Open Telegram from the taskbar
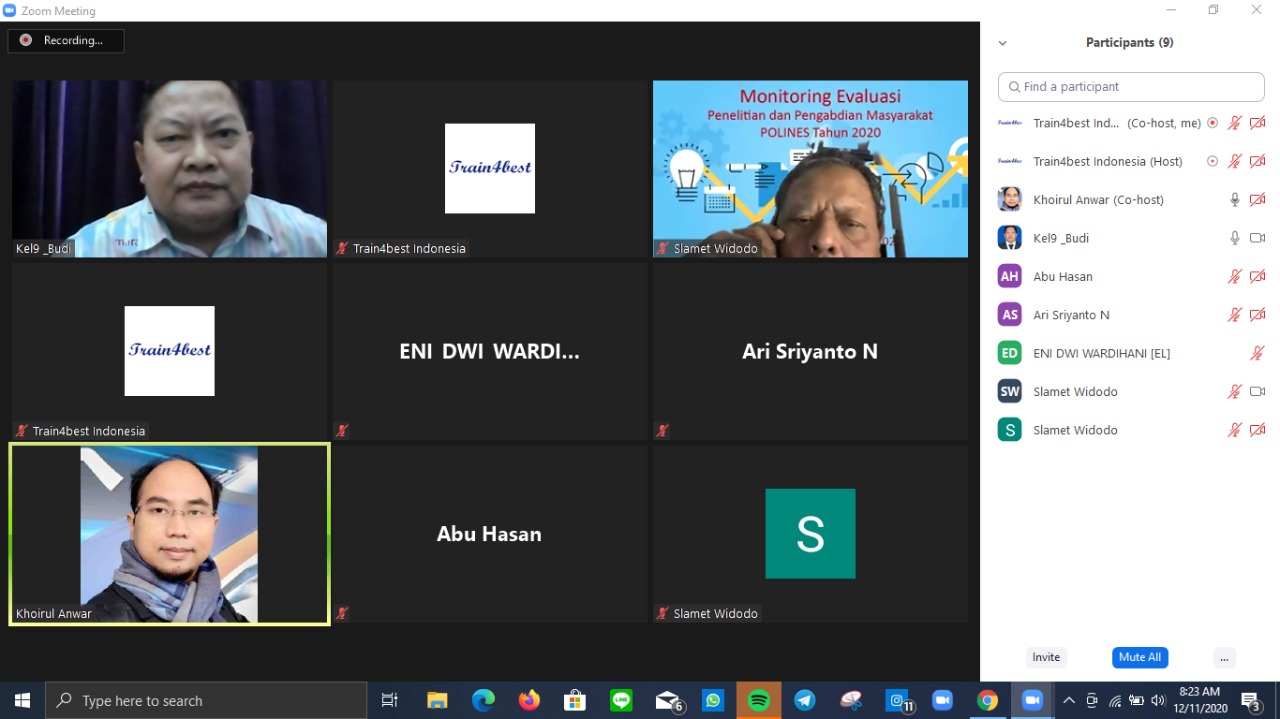Viewport: 1280px width, 719px height. [x=805, y=701]
